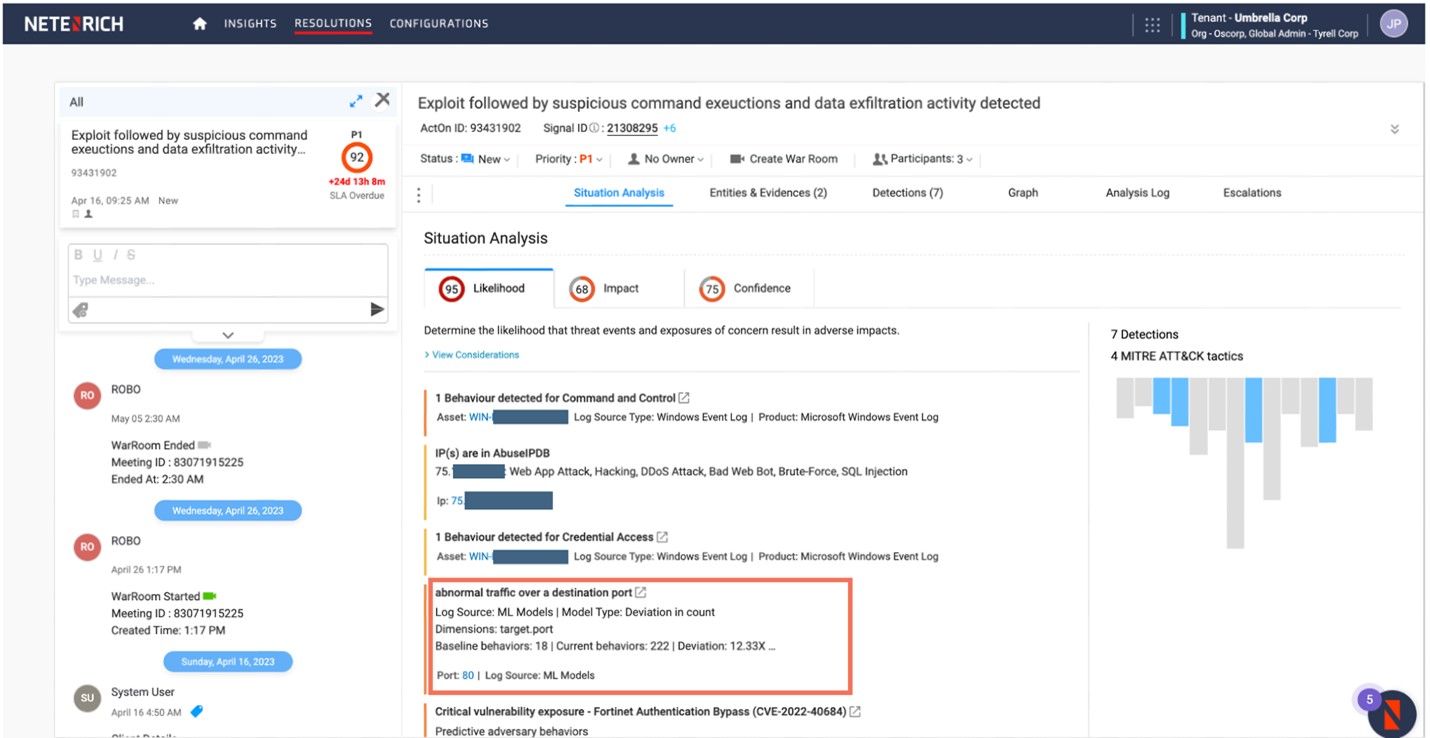This screenshot has height=738, width=1430.
Task: Send the message with the arrow icon
Action: [377, 310]
